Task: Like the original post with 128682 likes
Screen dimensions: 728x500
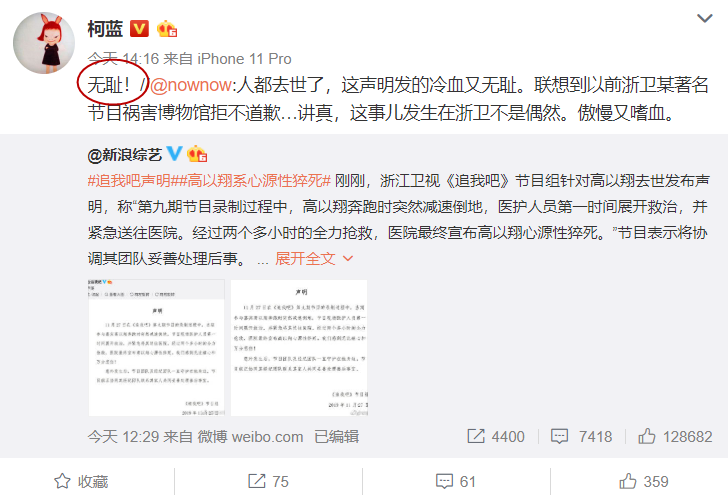Action: click(x=675, y=436)
